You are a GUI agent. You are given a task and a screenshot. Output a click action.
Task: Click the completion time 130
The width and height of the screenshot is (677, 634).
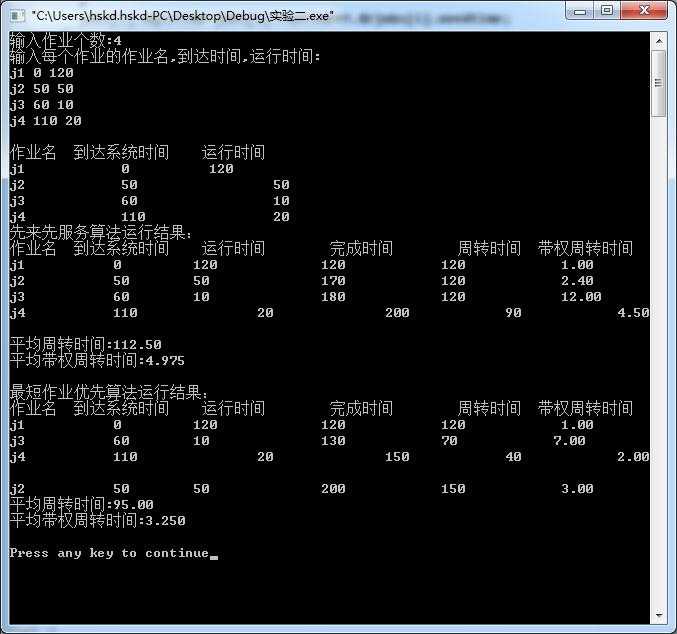click(333, 441)
